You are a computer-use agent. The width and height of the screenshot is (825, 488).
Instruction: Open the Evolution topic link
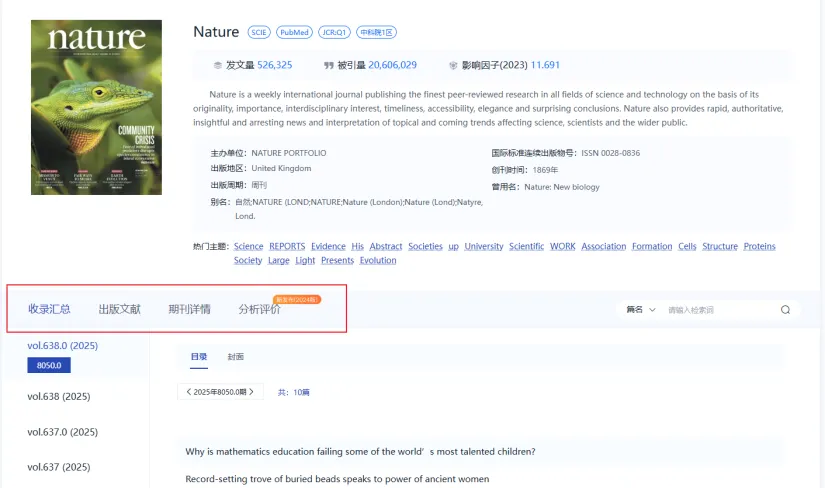[378, 261]
